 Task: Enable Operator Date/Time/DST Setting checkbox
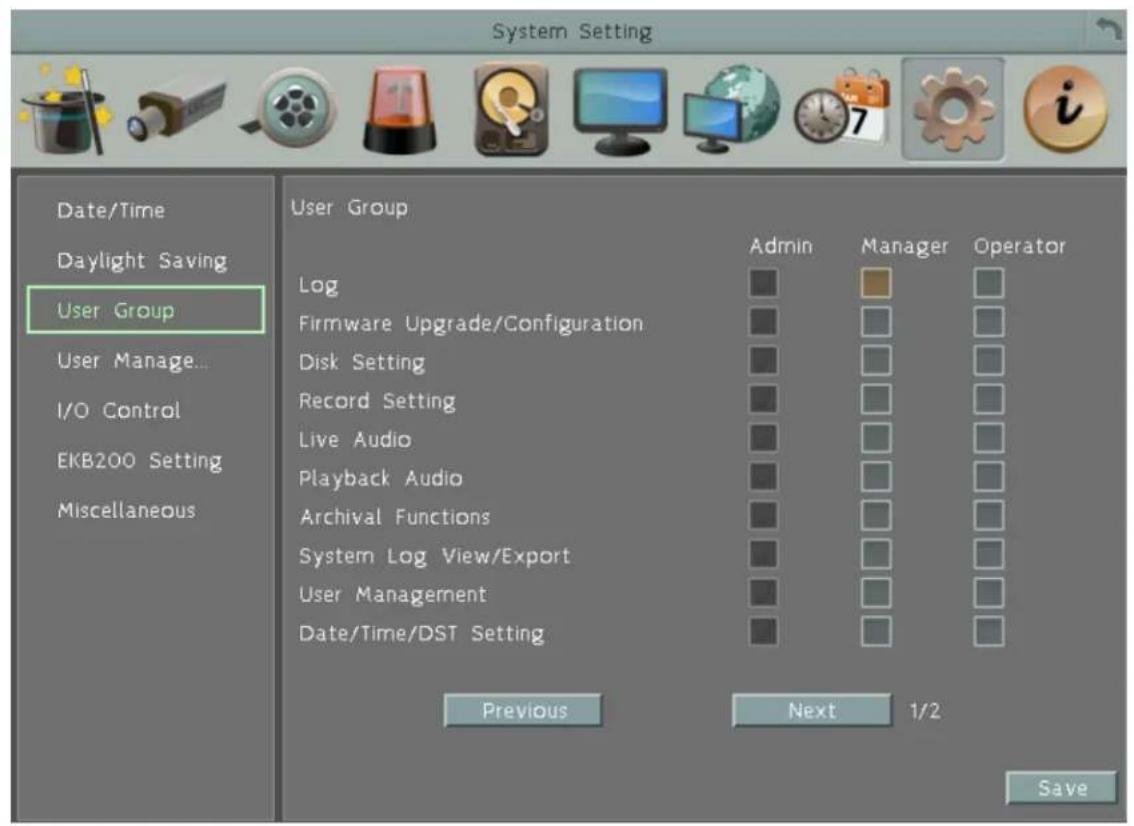coord(989,632)
